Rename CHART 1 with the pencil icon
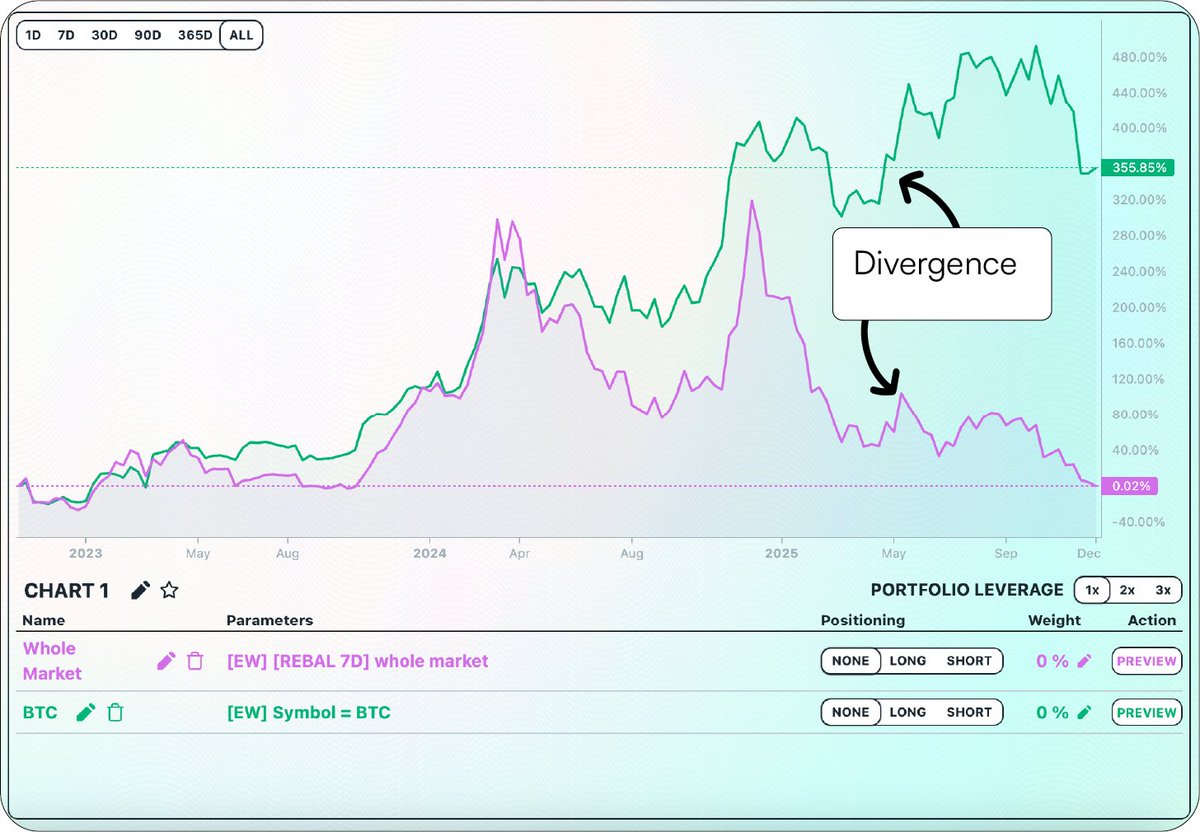 141,590
